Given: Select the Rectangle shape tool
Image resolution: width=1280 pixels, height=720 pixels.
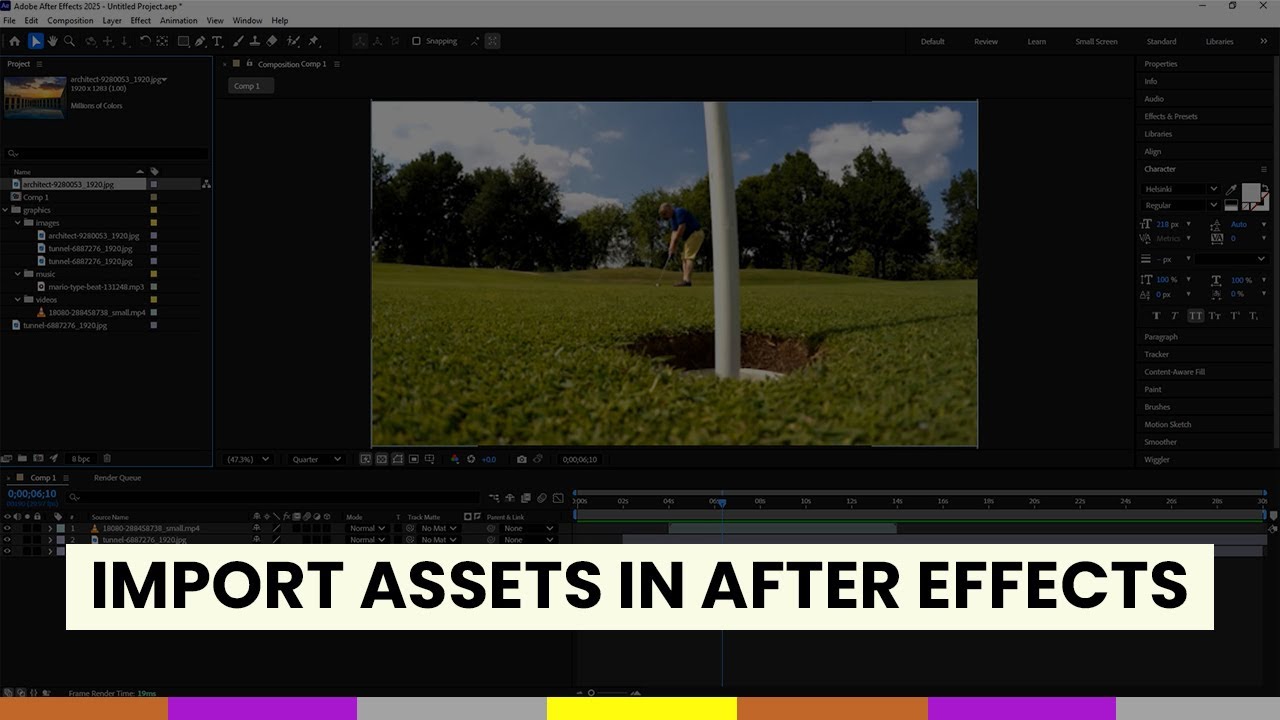Looking at the screenshot, I should pos(183,41).
